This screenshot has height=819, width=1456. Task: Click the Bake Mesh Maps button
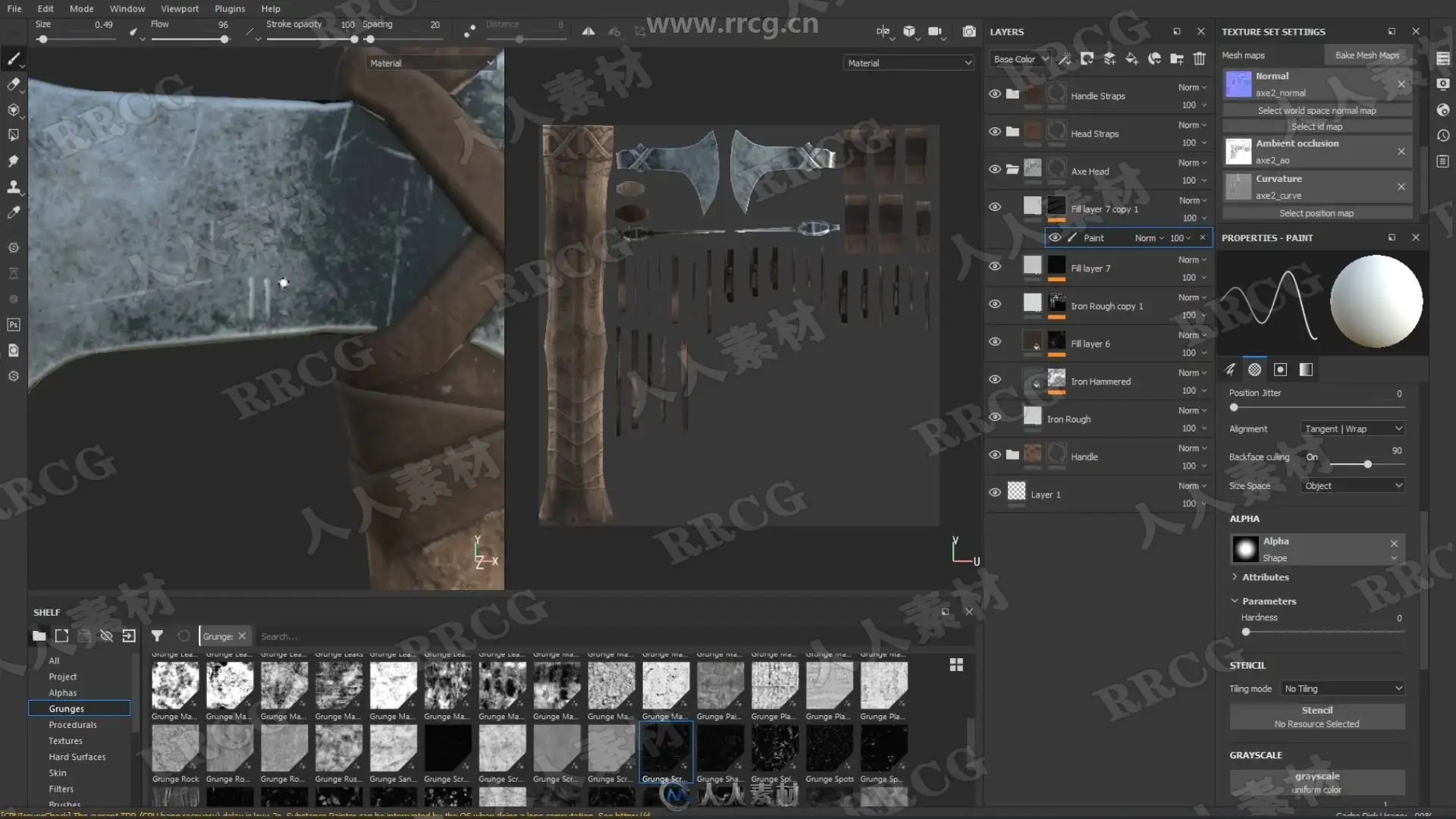tap(1367, 55)
